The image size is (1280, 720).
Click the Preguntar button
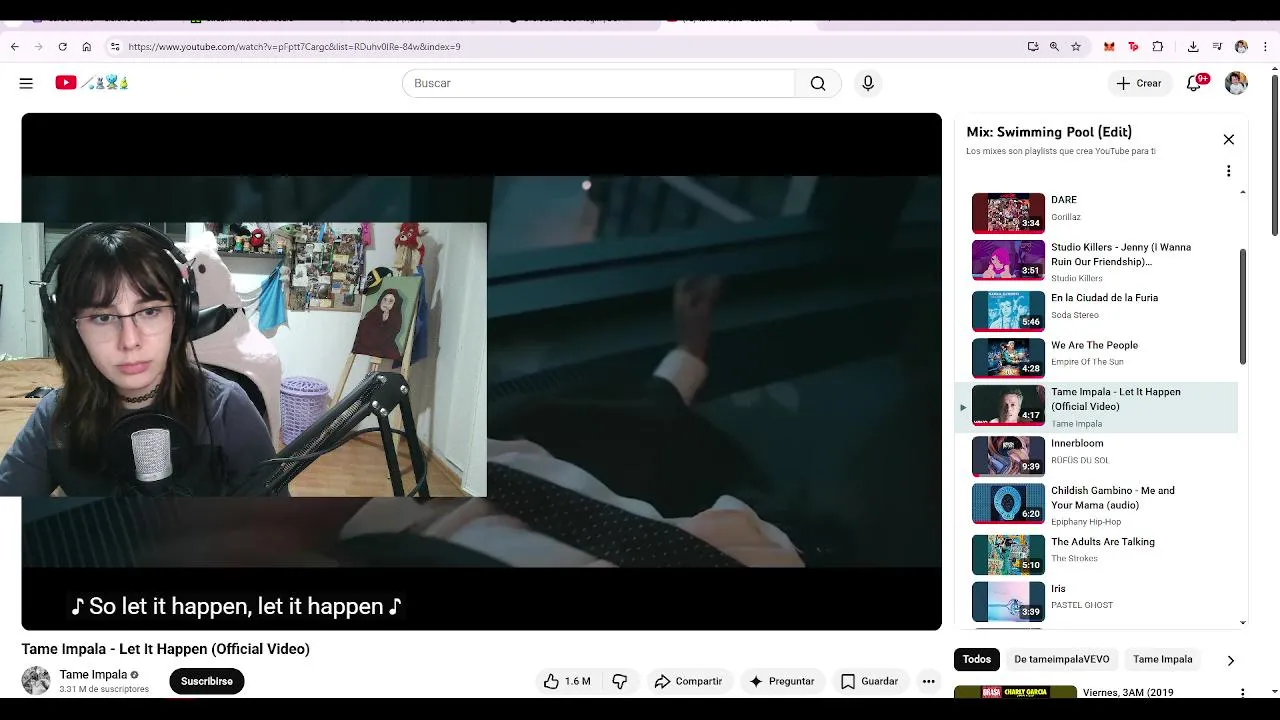[782, 681]
